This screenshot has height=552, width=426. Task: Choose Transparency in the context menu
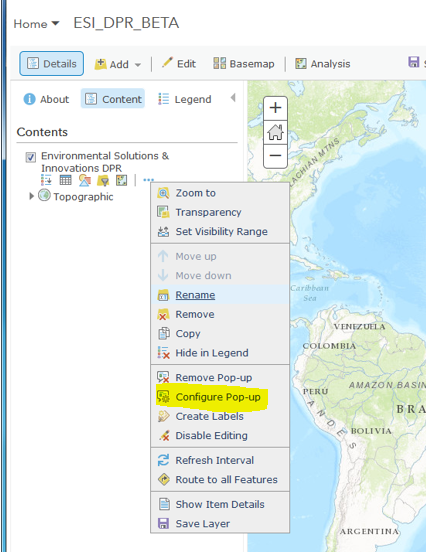tap(220, 212)
